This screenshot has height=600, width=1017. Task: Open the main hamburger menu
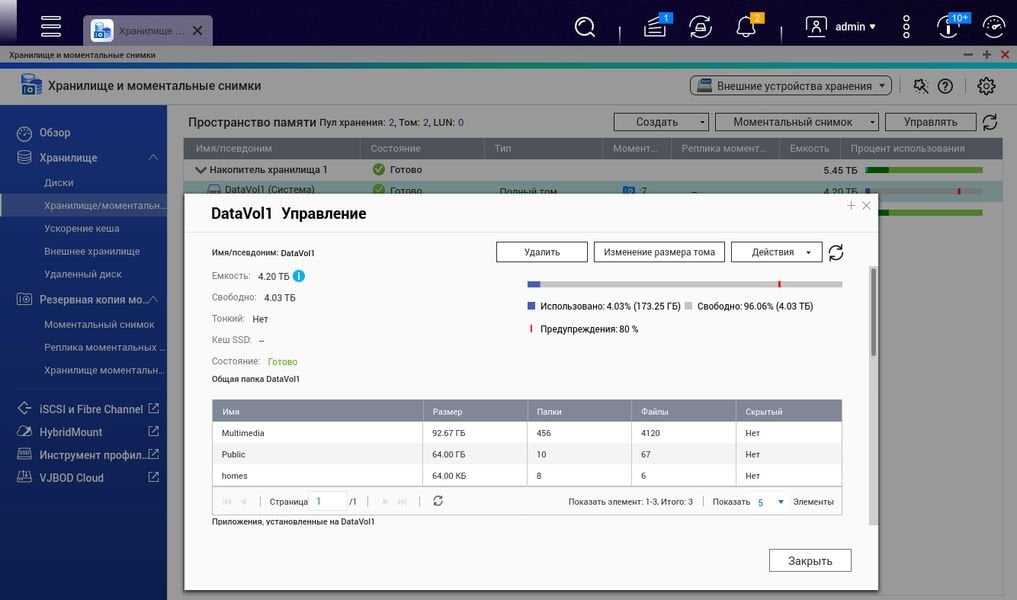click(51, 27)
